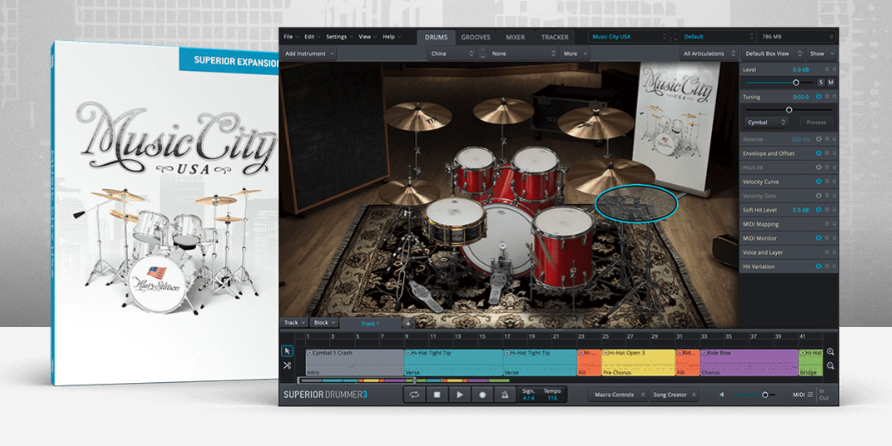Screen dimensions: 892x446
Task: Toggle the metronome icon
Action: 505,394
